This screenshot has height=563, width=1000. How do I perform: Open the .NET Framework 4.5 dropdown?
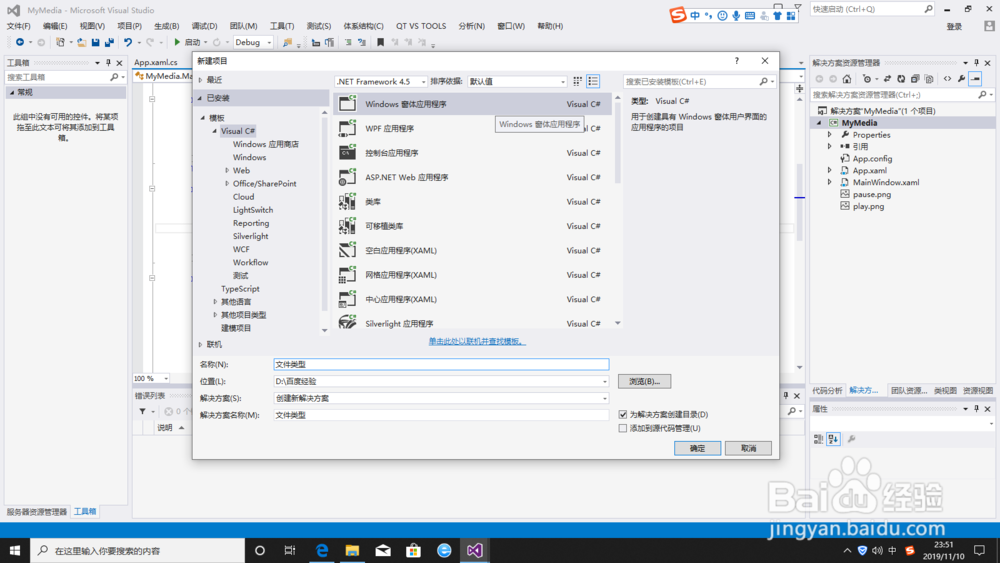381,82
